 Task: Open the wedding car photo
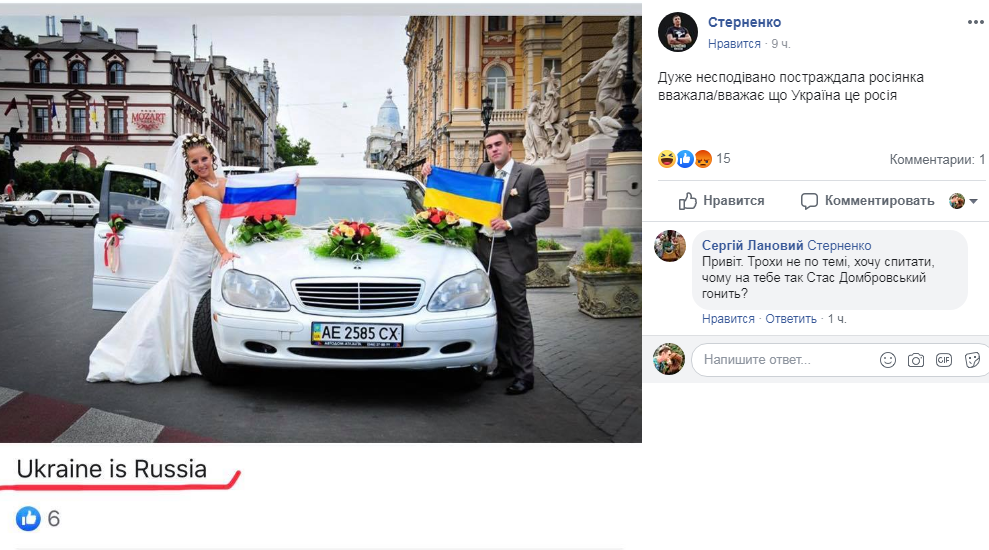320,229
